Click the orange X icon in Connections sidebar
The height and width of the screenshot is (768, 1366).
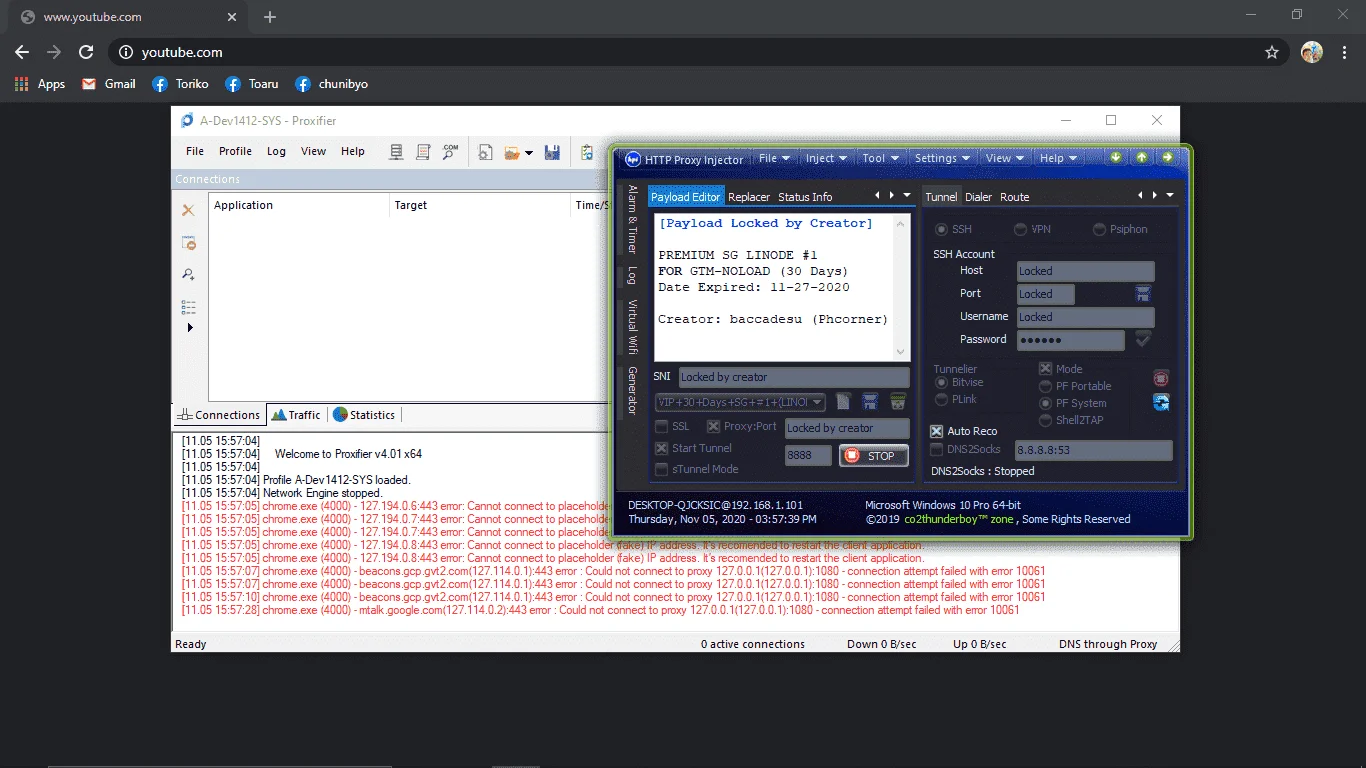[188, 210]
